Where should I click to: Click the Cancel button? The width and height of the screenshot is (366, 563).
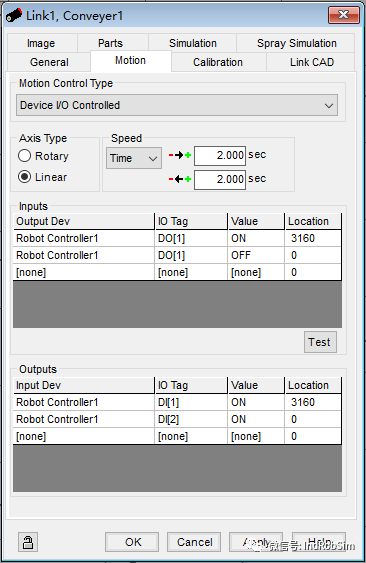click(194, 541)
